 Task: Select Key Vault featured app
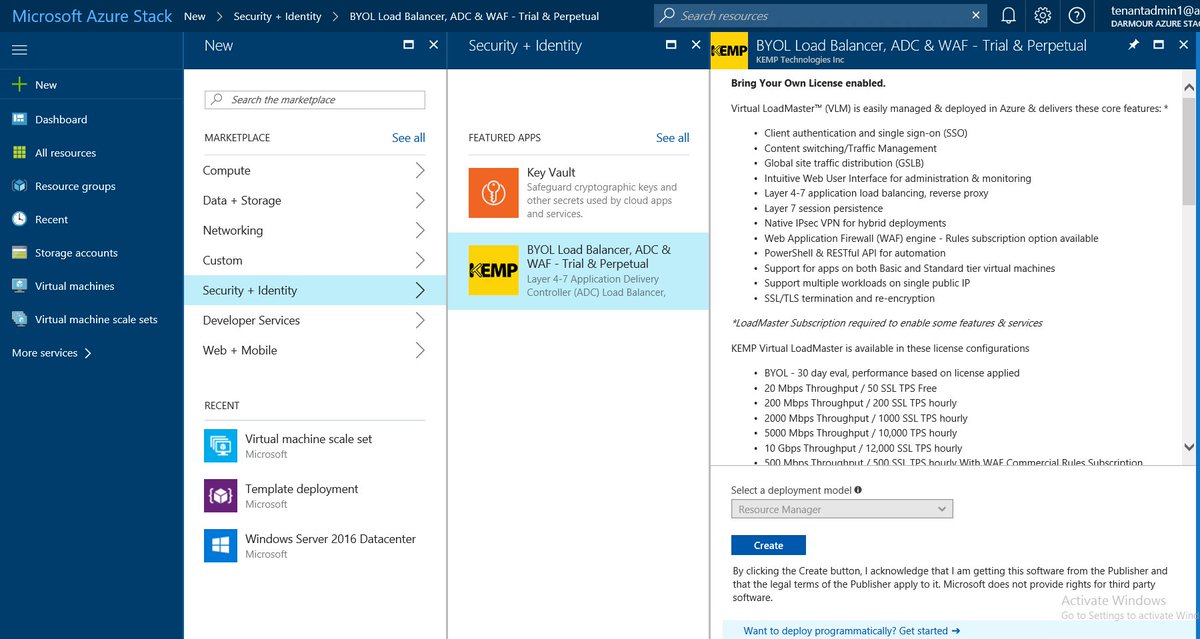tap(578, 193)
